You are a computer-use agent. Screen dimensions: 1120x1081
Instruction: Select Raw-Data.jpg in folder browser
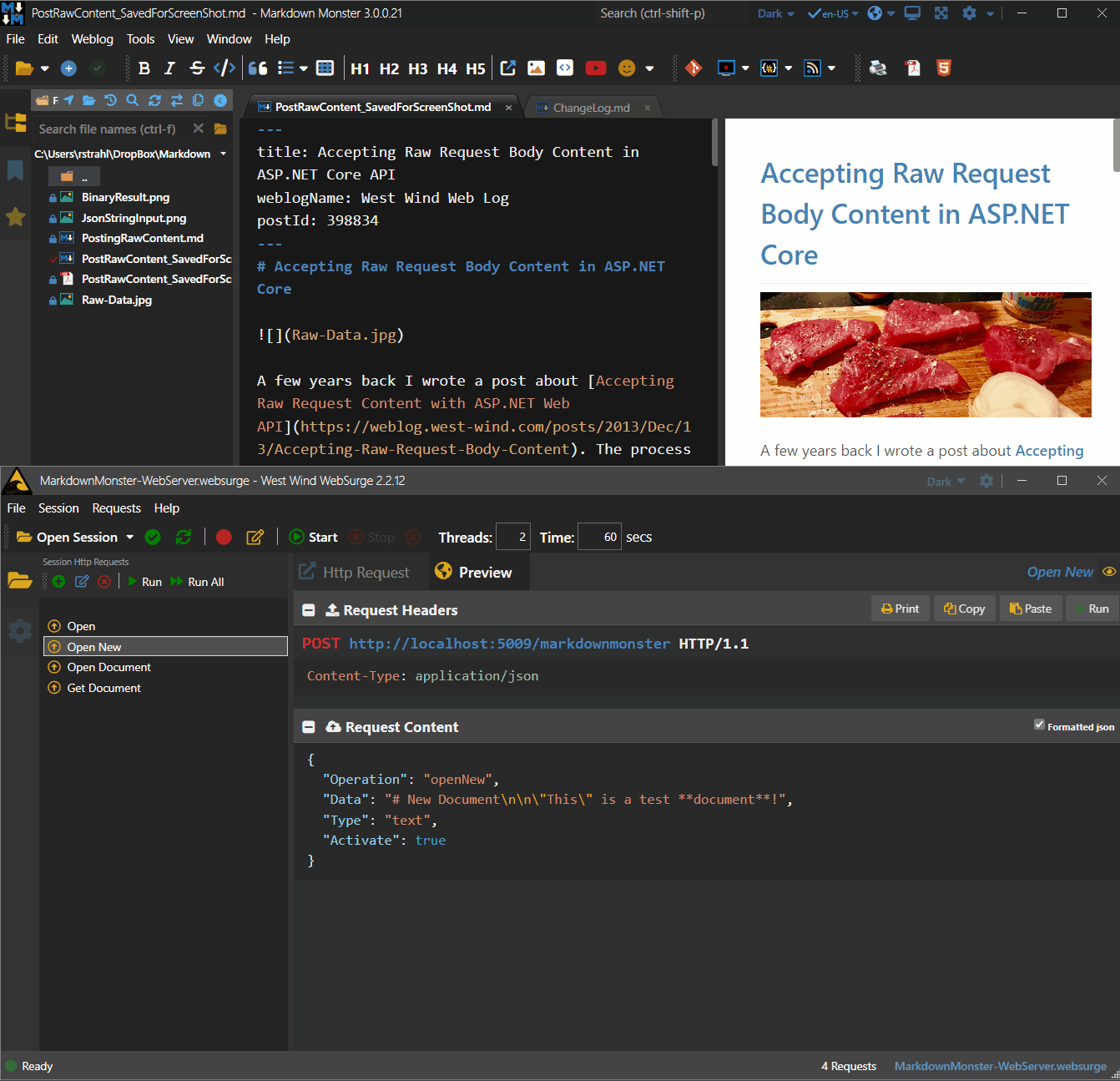[117, 300]
